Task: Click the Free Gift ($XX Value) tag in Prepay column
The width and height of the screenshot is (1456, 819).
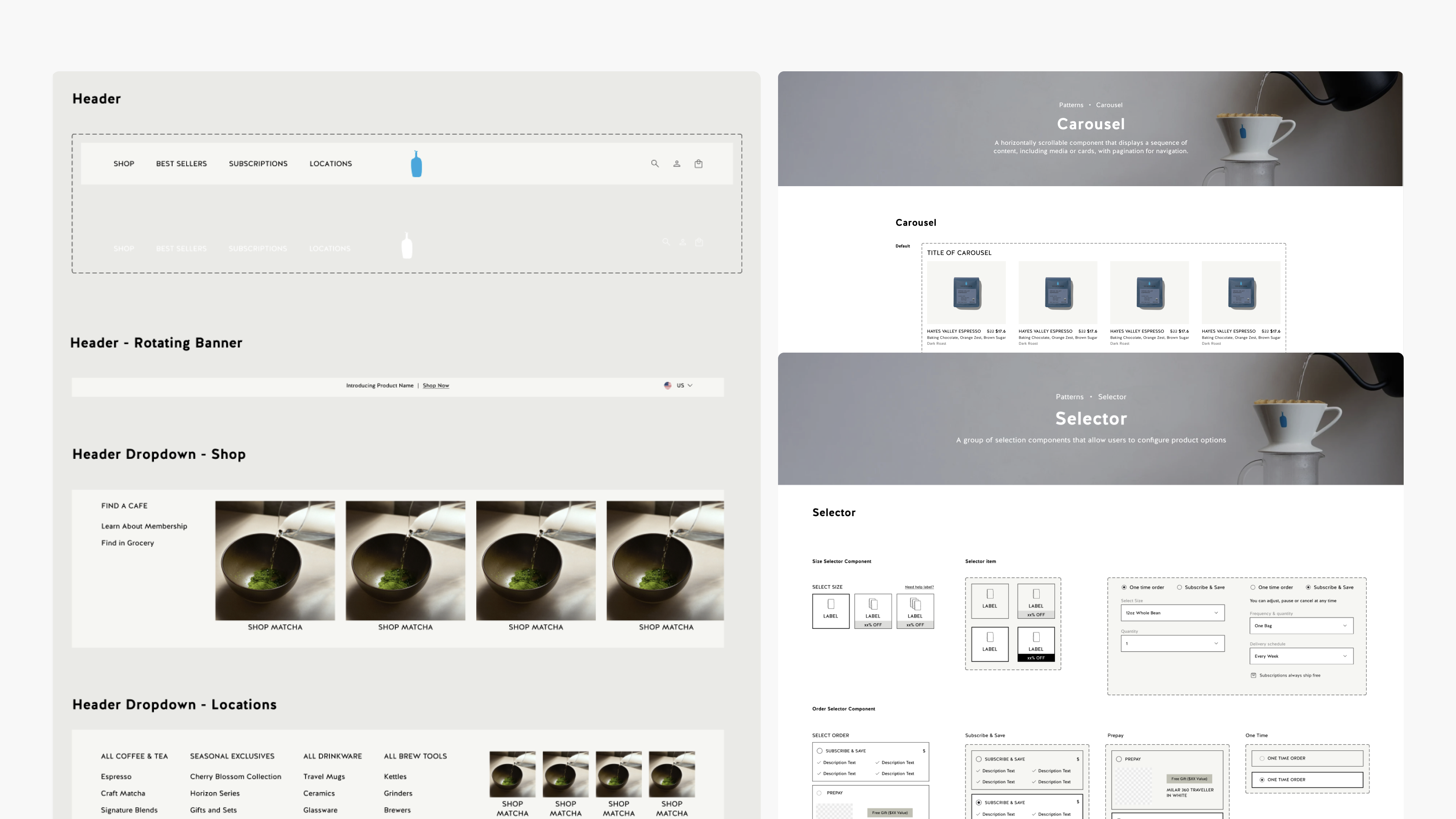Action: tap(1189, 779)
